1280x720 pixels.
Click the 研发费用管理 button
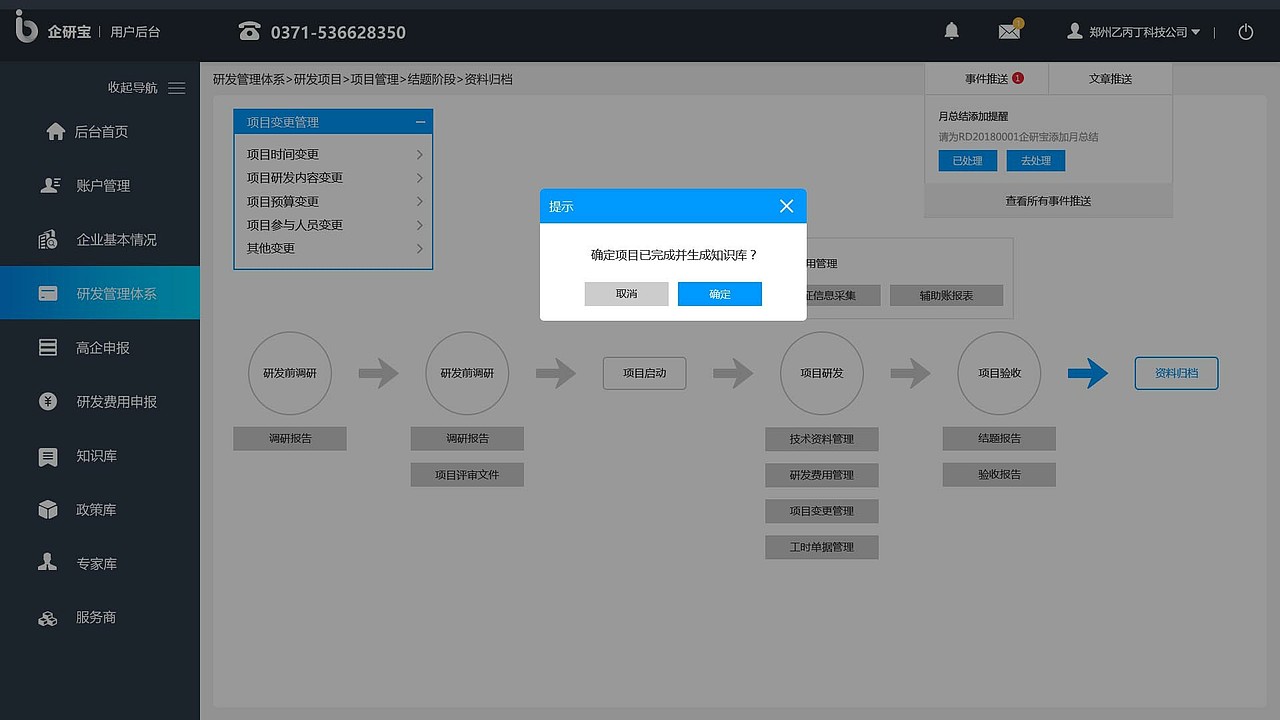coord(822,475)
